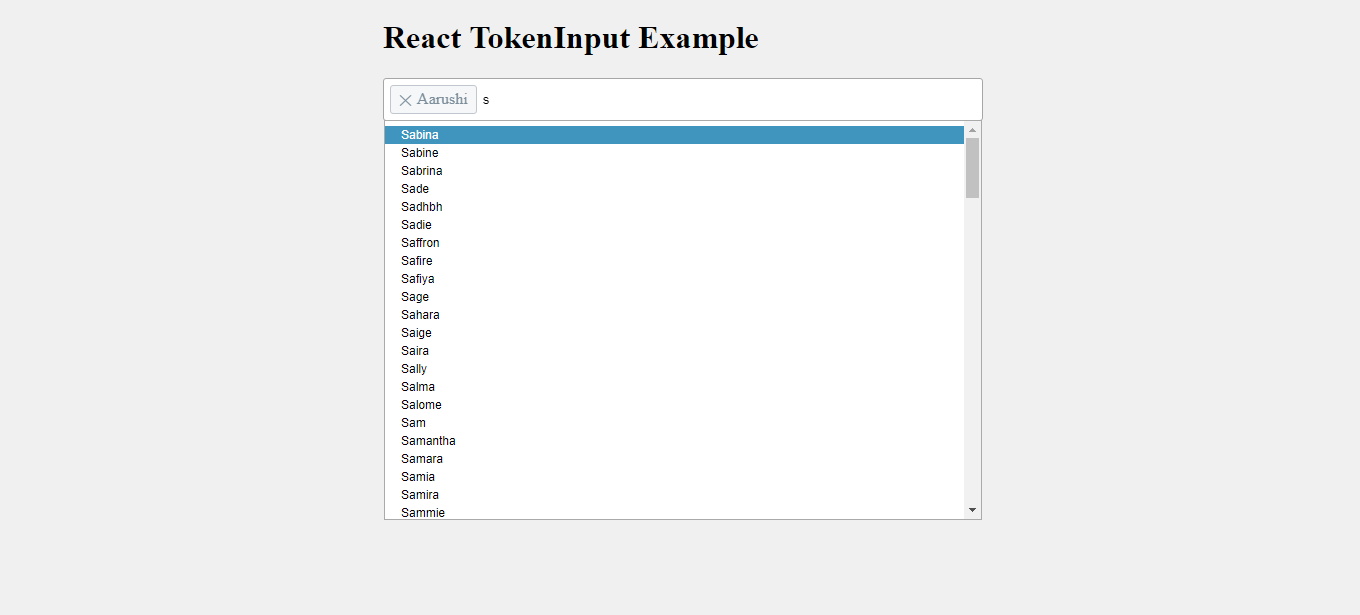Viewport: 1360px width, 615px height.
Task: Choose Samira from the list
Action: click(x=674, y=495)
